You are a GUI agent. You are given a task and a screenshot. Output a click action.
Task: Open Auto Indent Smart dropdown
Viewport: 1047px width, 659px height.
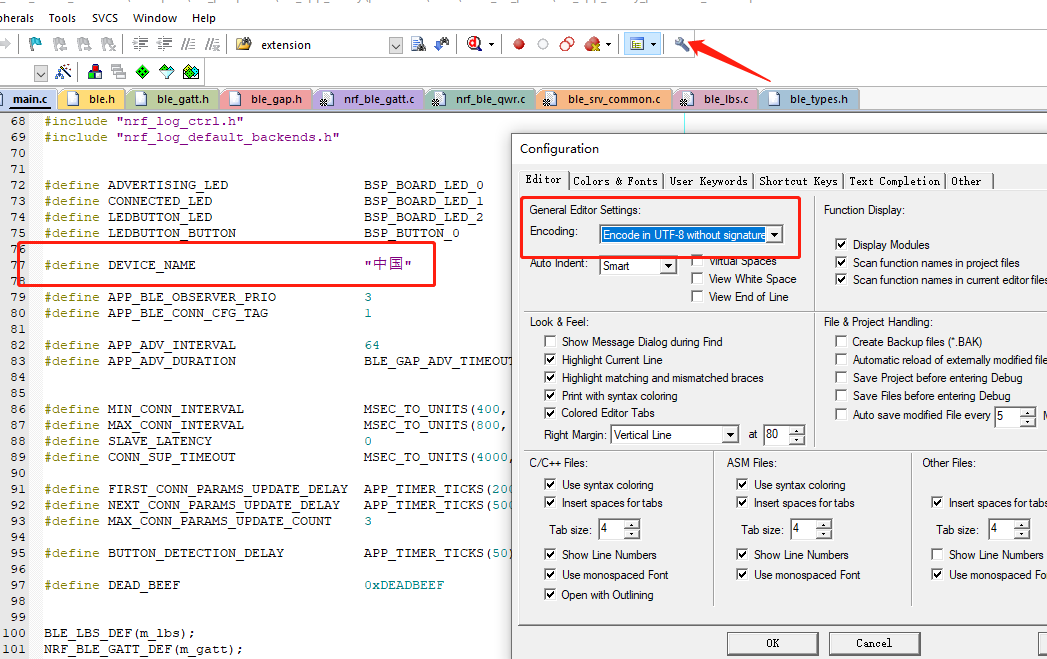(668, 266)
